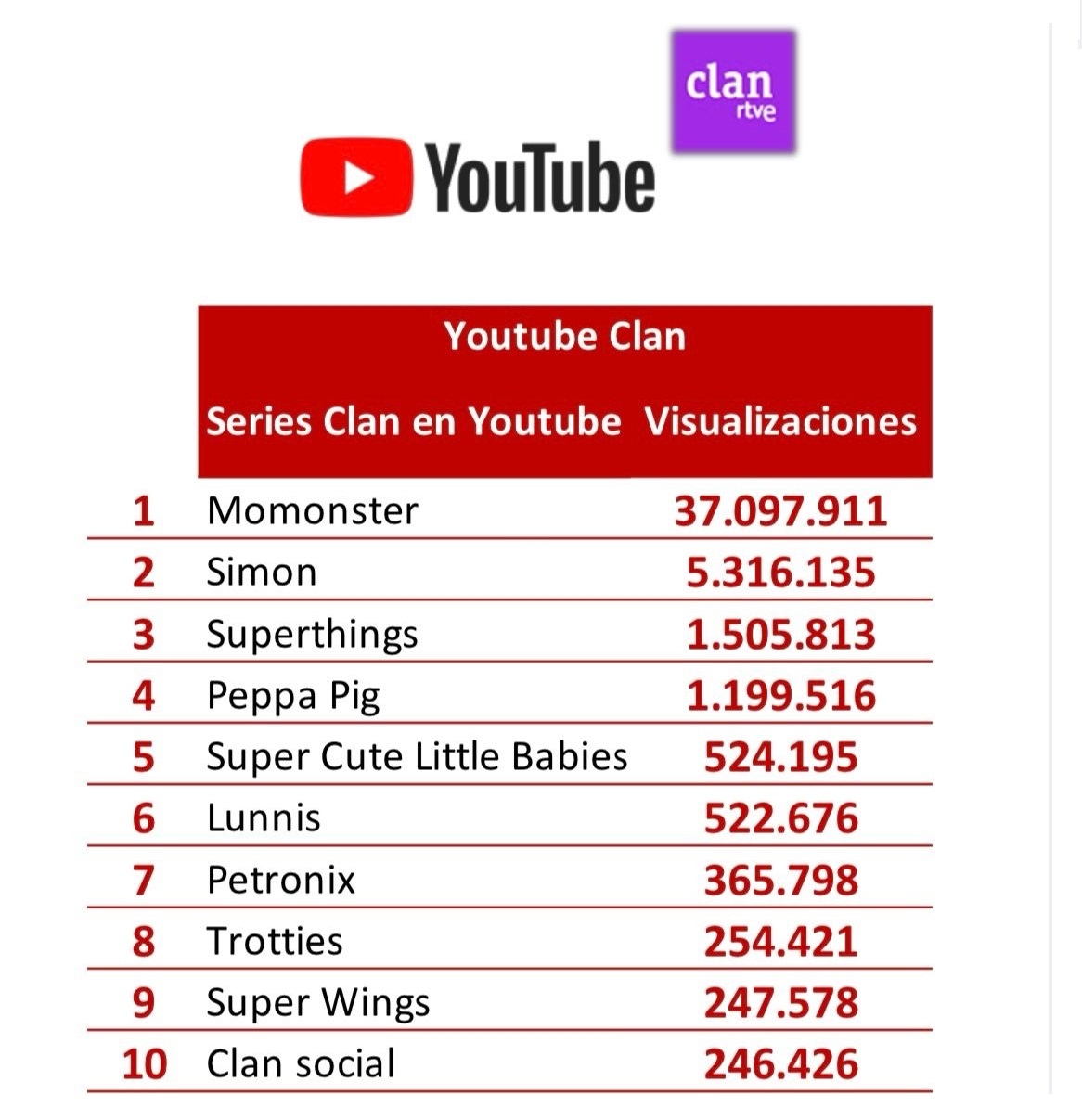The image size is (1082, 1120).
Task: Select the Superthings entry
Action: [312, 635]
